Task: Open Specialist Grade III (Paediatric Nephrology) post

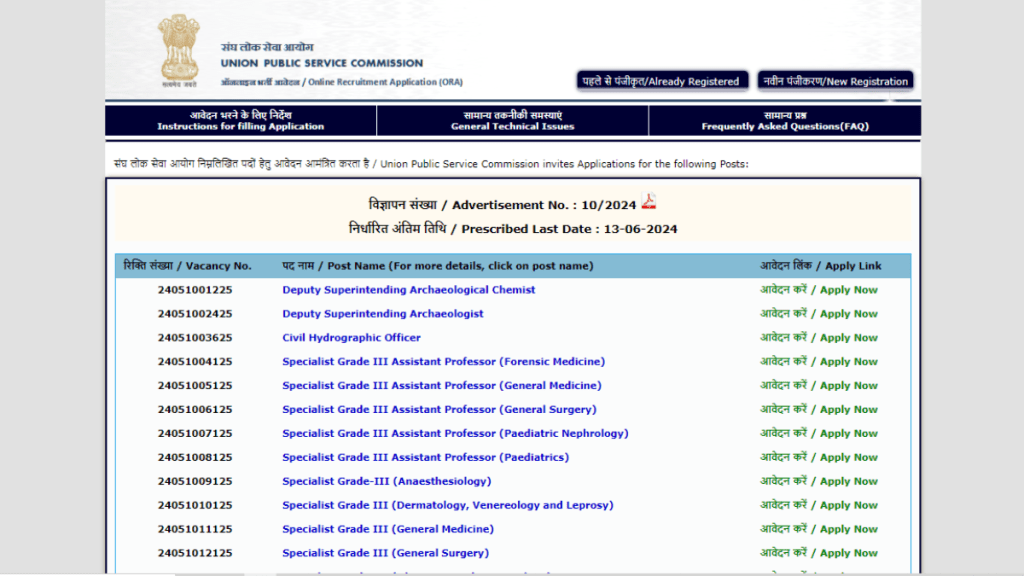Action: coord(454,433)
